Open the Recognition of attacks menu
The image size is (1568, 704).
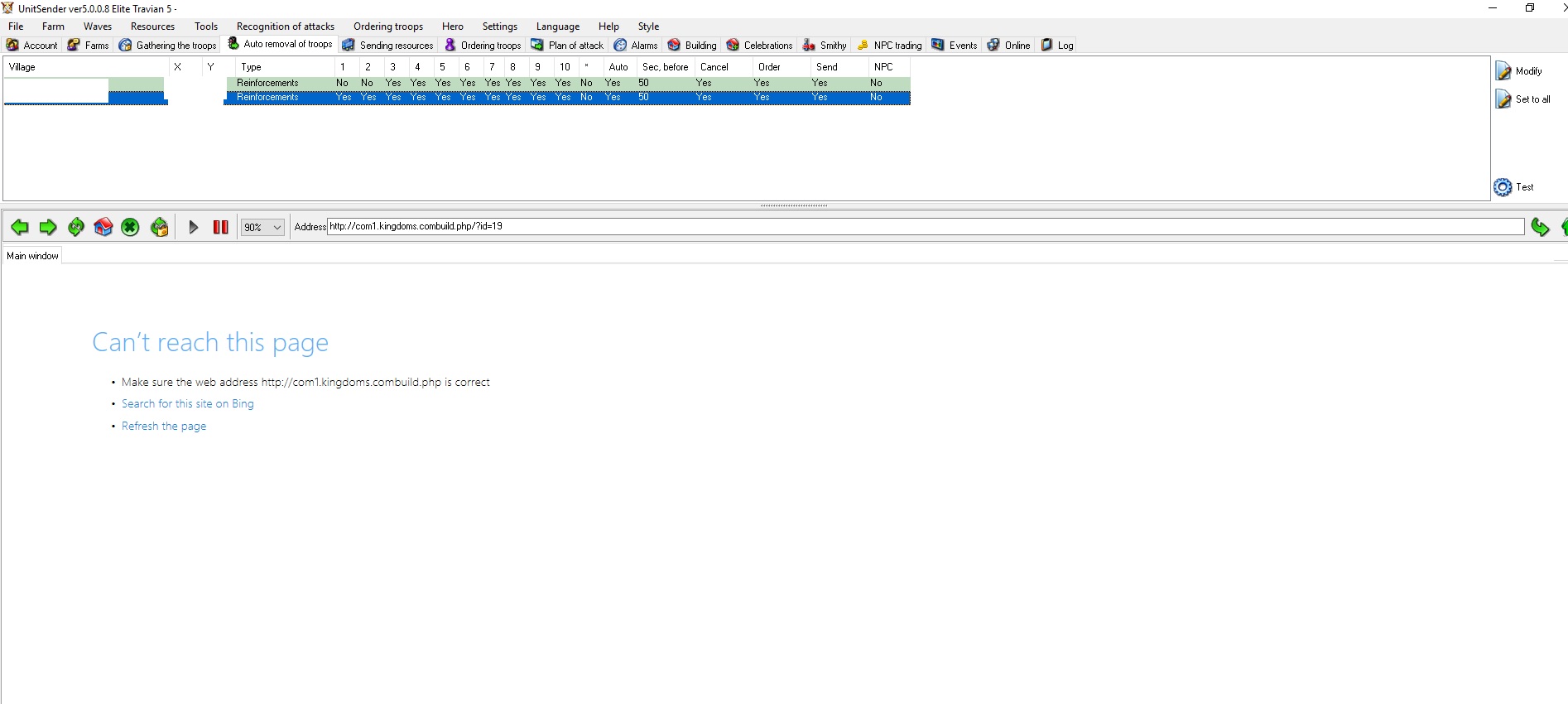click(x=286, y=27)
